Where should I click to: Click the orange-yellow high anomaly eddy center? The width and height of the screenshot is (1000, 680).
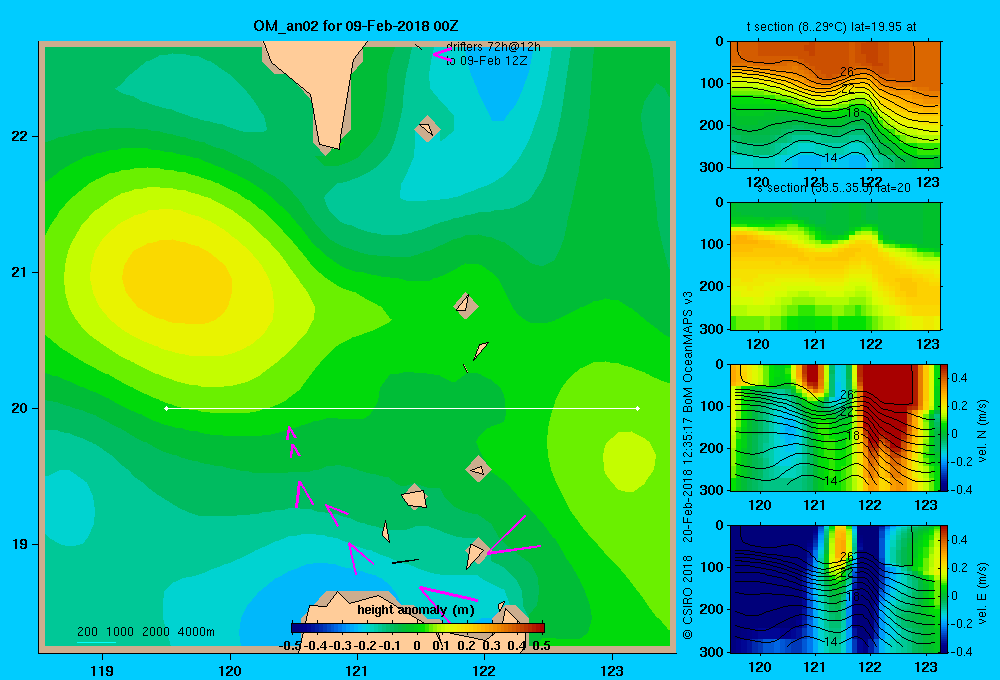(x=177, y=281)
